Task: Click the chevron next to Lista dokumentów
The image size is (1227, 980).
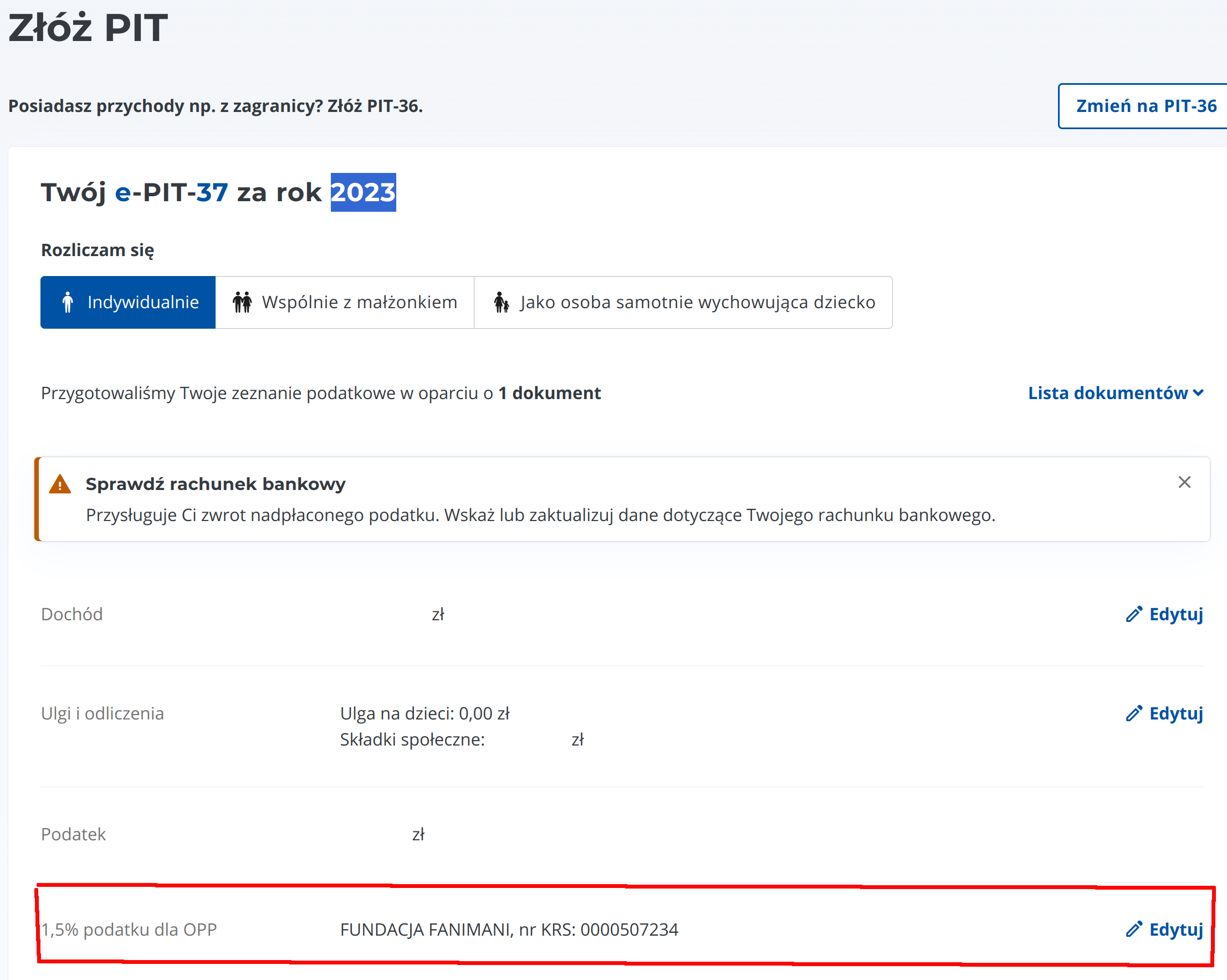Action: pos(1198,392)
